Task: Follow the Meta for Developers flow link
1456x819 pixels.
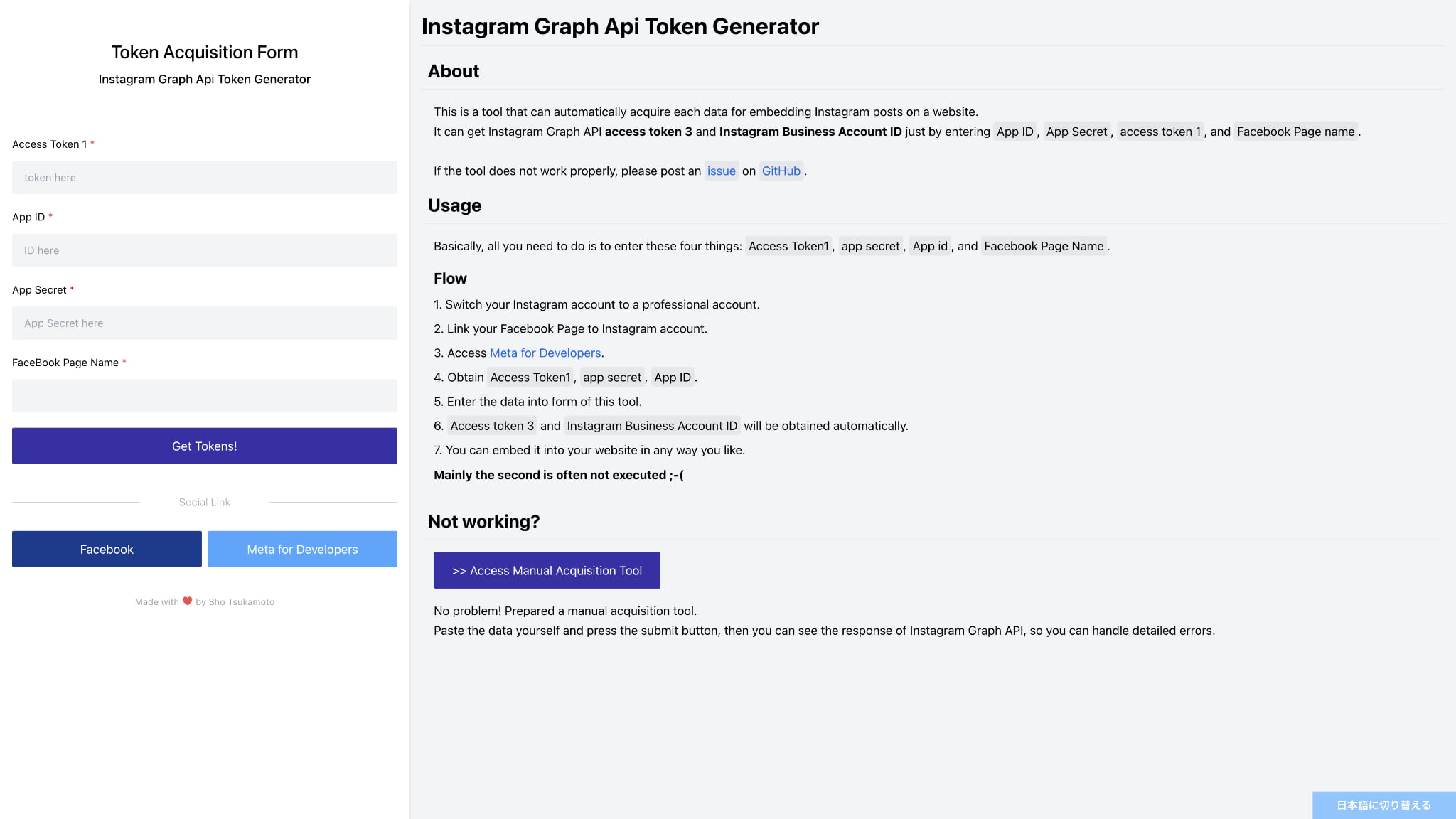Action: 545,353
